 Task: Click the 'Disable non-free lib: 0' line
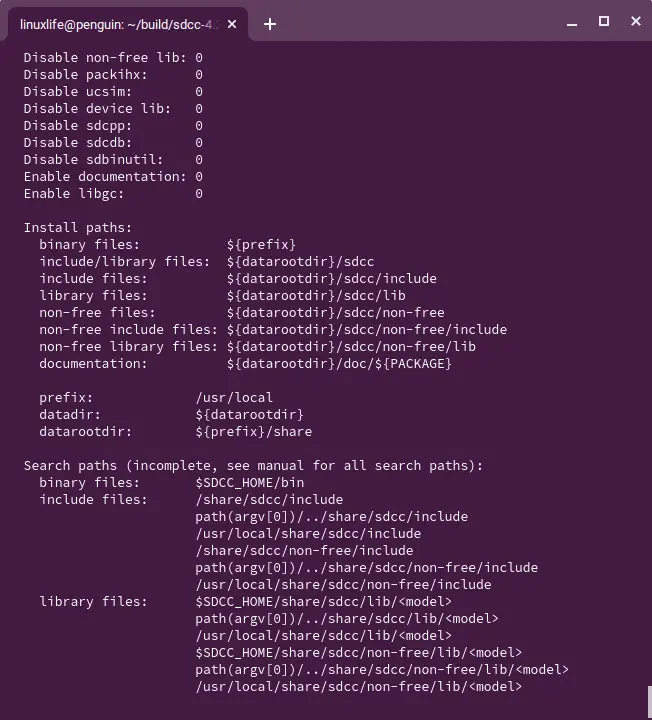point(113,57)
